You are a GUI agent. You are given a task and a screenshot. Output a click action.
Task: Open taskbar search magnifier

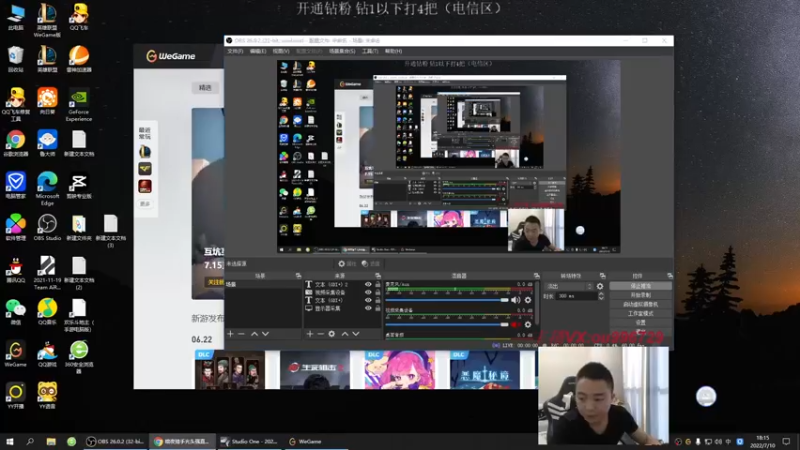coord(30,441)
